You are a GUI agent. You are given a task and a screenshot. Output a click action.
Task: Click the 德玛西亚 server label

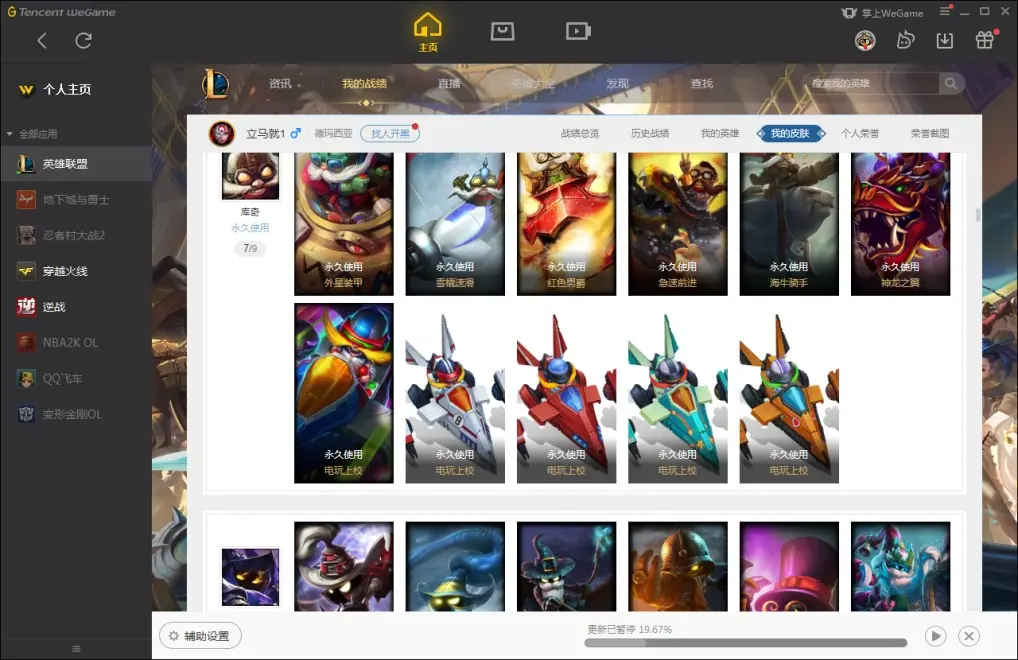click(334, 134)
